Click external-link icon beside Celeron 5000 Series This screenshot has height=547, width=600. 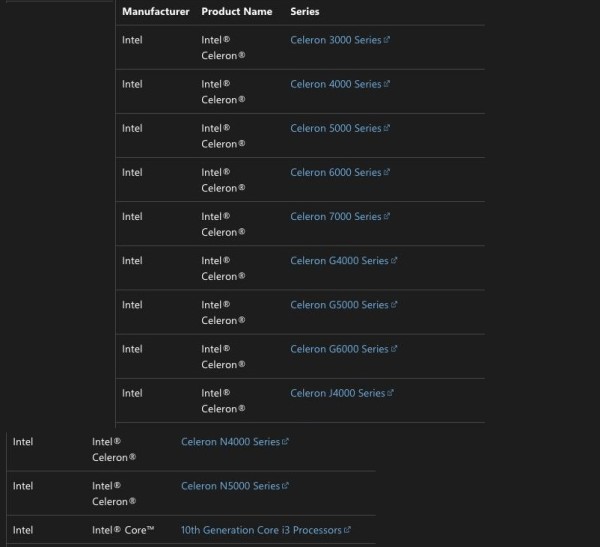pyautogui.click(x=386, y=127)
